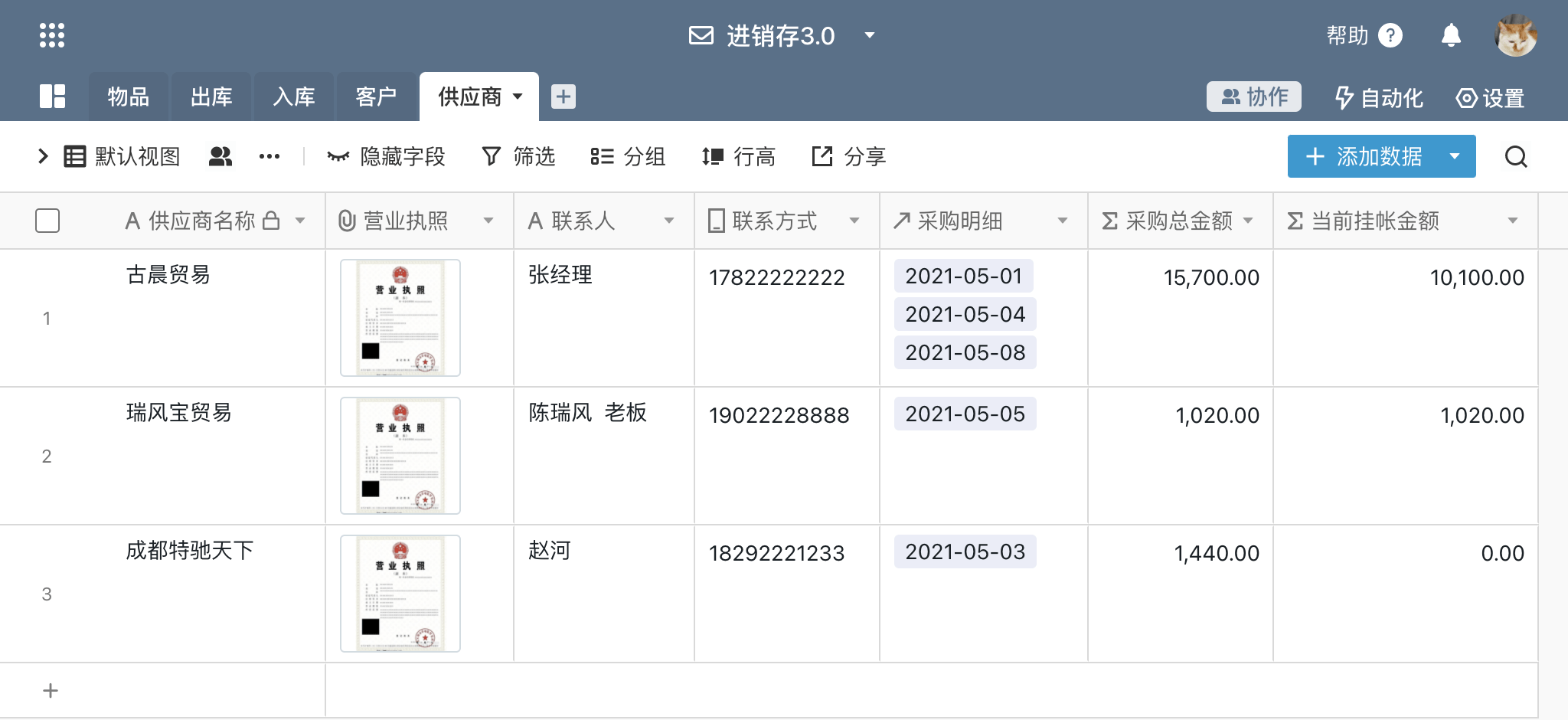Click the 2021-05-05 purchase detail tag

pyautogui.click(x=965, y=414)
